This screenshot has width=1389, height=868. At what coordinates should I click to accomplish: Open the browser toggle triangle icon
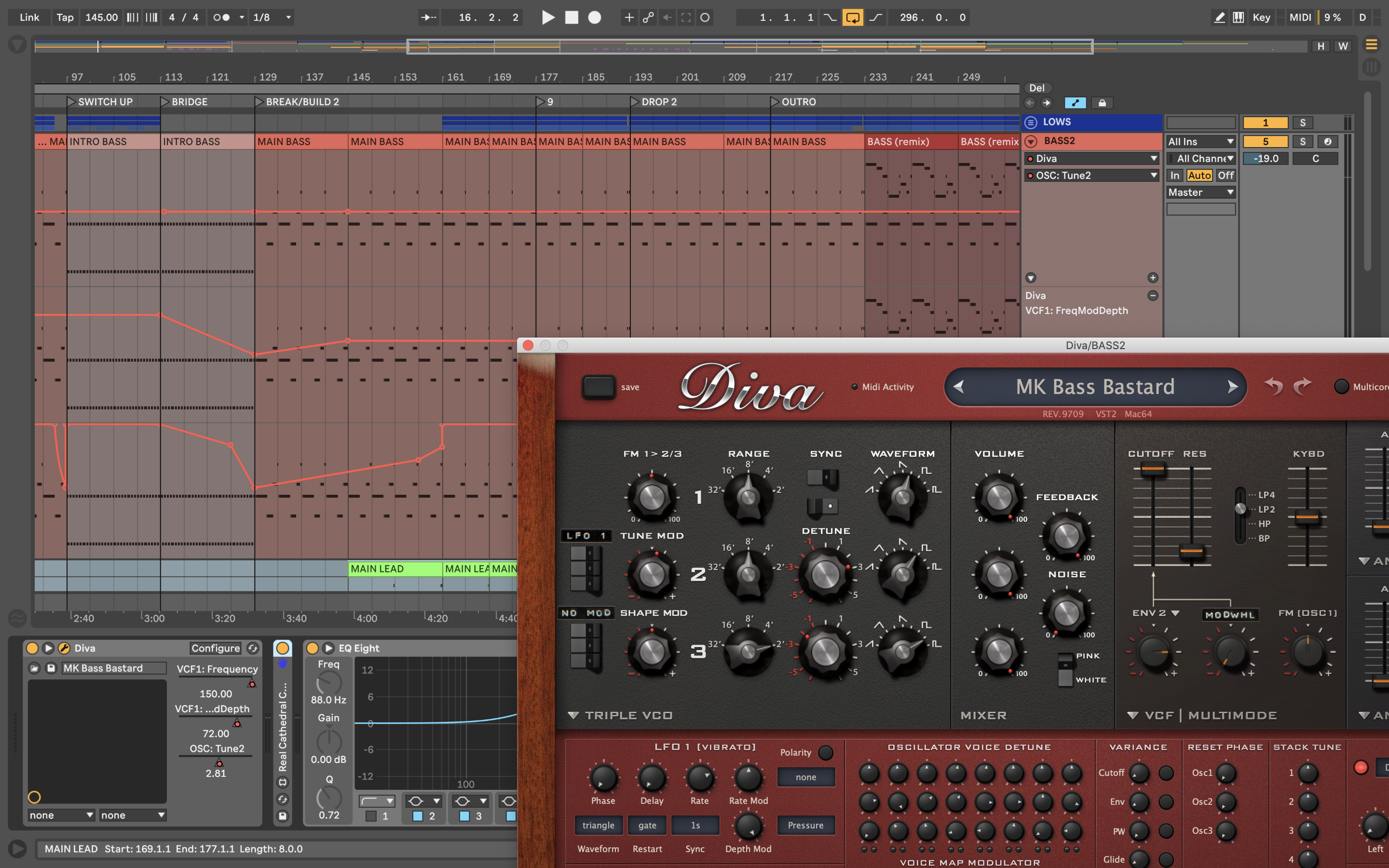click(17, 44)
